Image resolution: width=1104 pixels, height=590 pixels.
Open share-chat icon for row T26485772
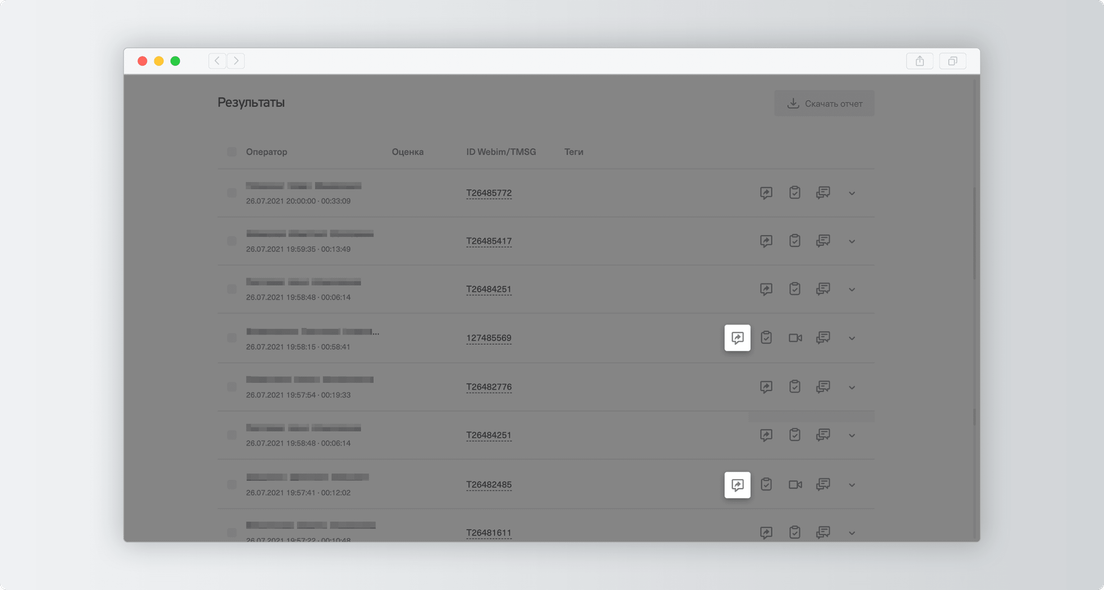coord(766,193)
